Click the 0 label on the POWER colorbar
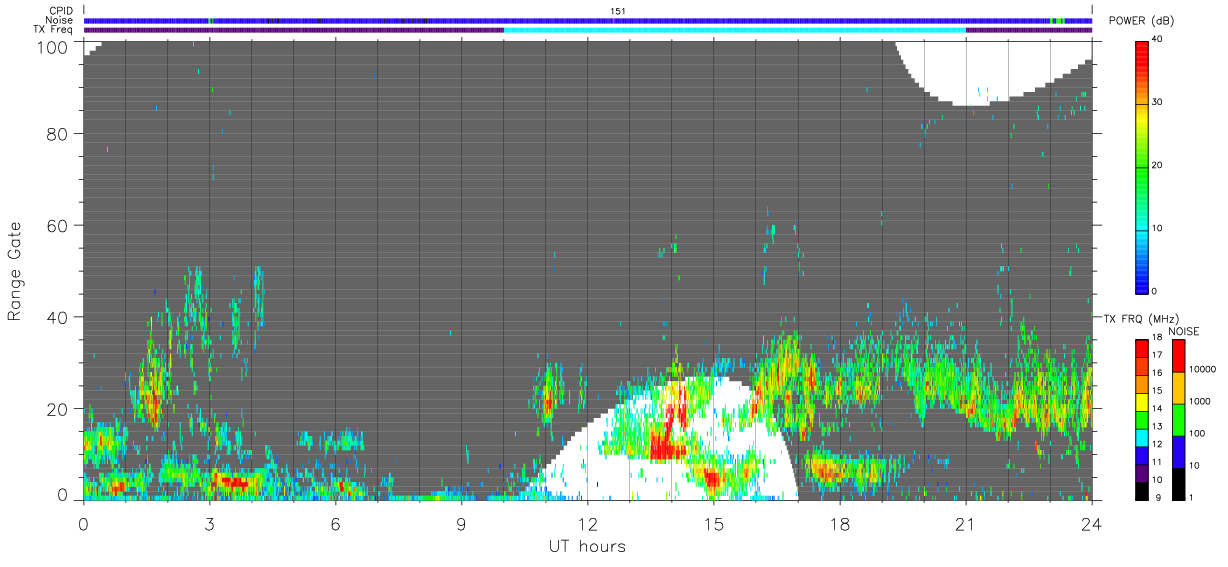Image resolution: width=1228 pixels, height=567 pixels. 1156,291
